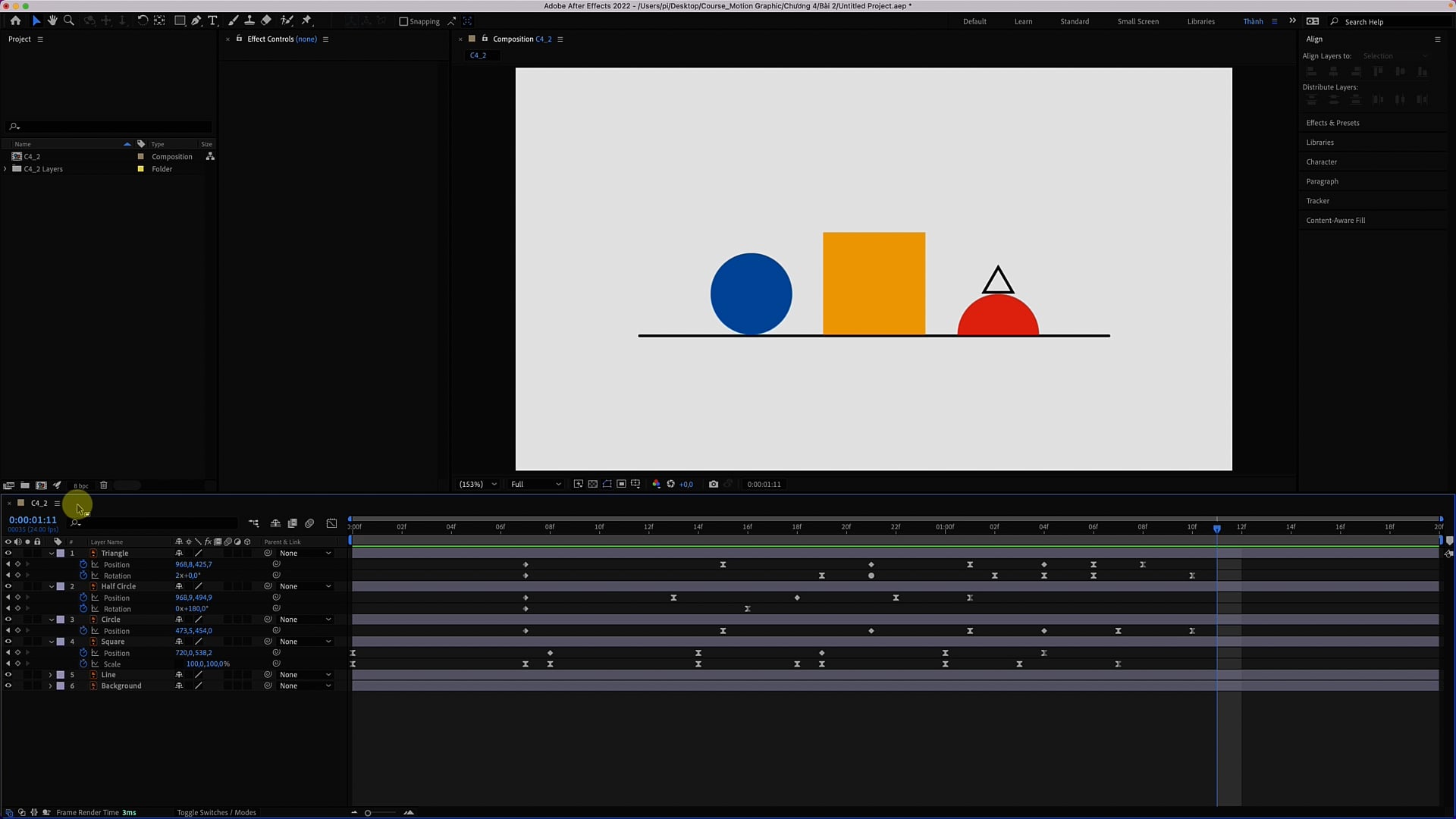
Task: Open the Full resolution dropdown
Action: (x=536, y=484)
